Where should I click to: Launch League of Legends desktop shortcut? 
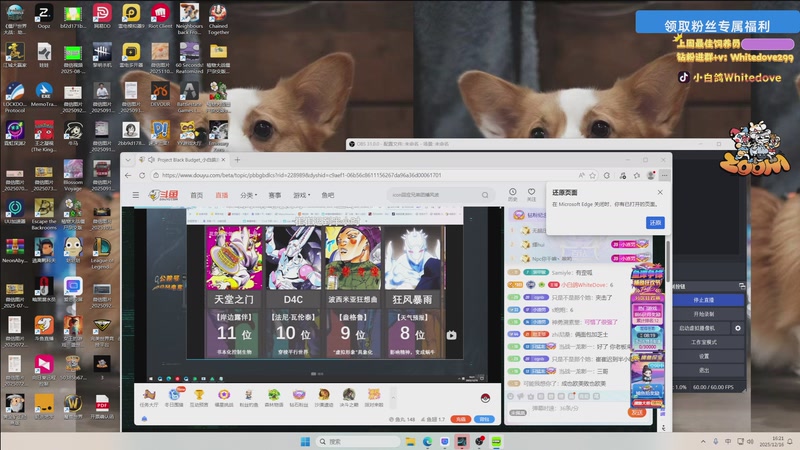102,254
